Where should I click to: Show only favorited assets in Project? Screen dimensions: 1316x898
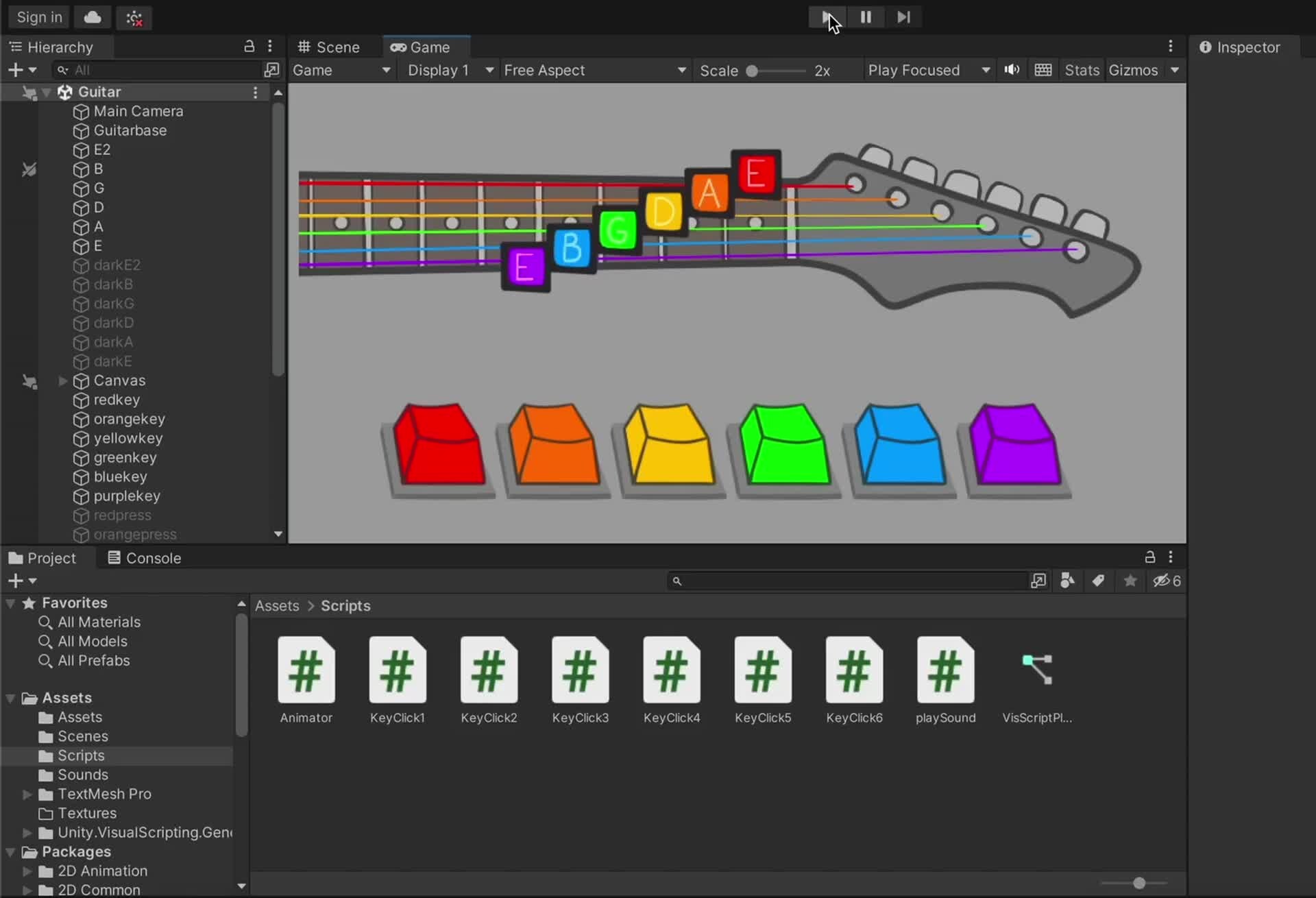click(x=1130, y=581)
